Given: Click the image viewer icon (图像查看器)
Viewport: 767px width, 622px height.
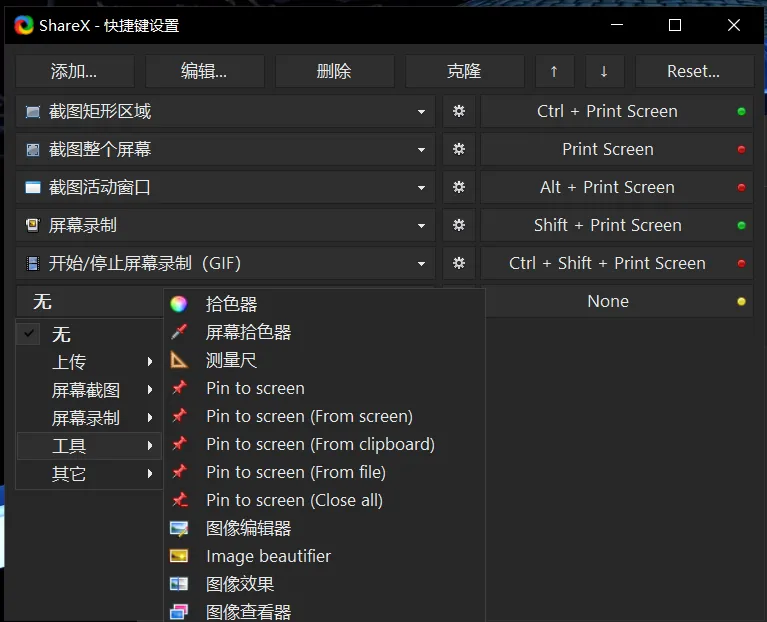Looking at the screenshot, I should point(179,612).
